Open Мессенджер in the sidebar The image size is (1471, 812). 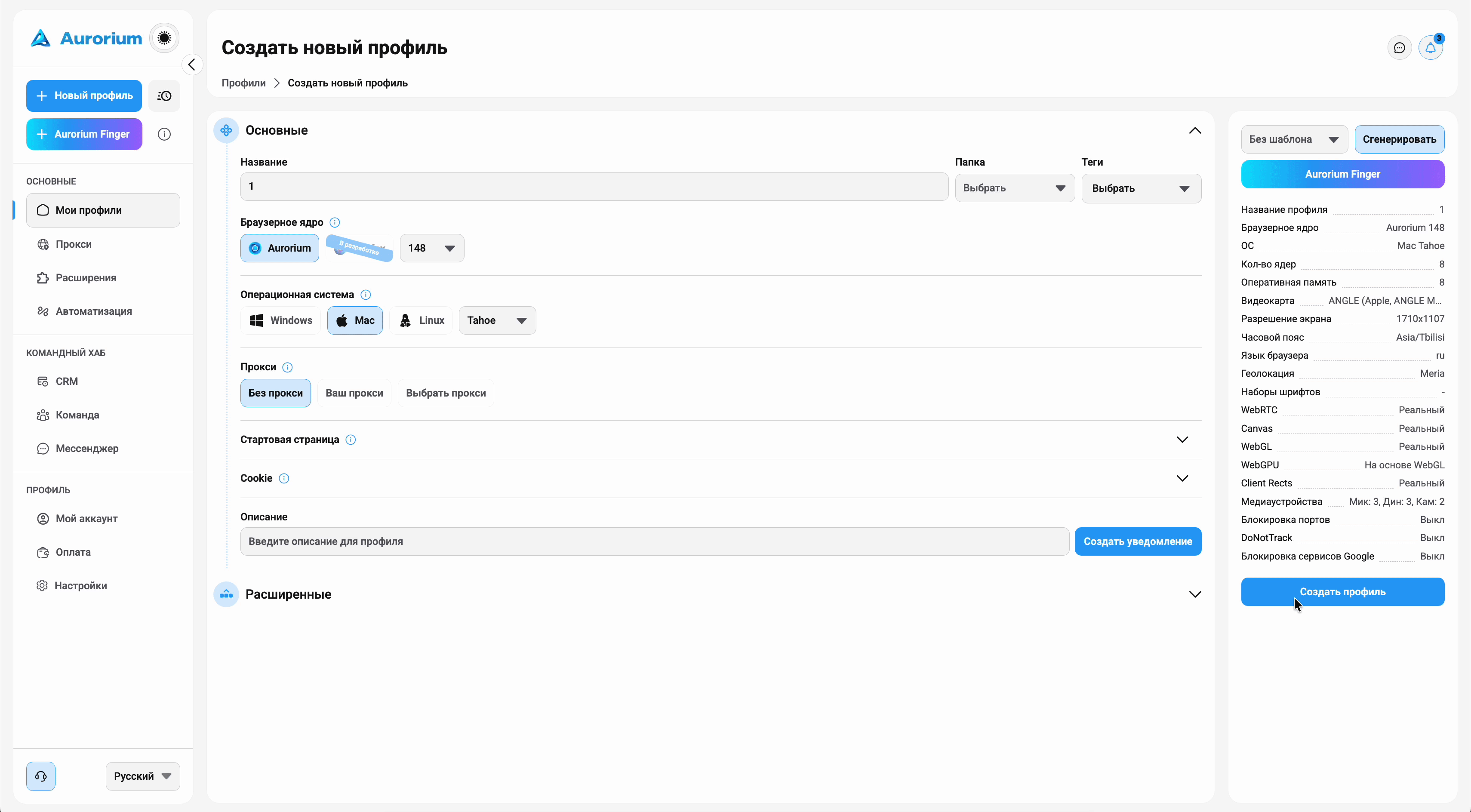[103, 449]
